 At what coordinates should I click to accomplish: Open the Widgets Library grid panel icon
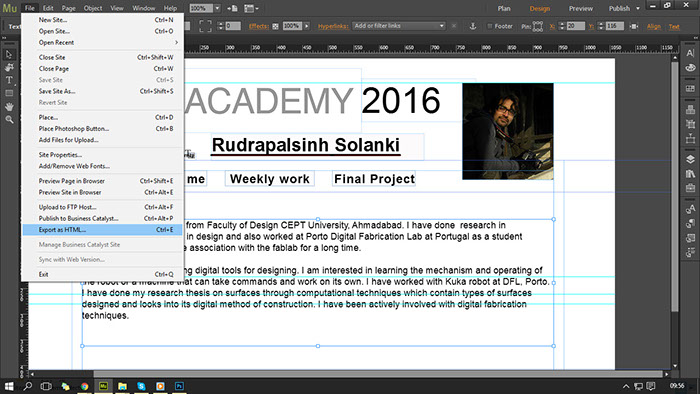tap(690, 88)
